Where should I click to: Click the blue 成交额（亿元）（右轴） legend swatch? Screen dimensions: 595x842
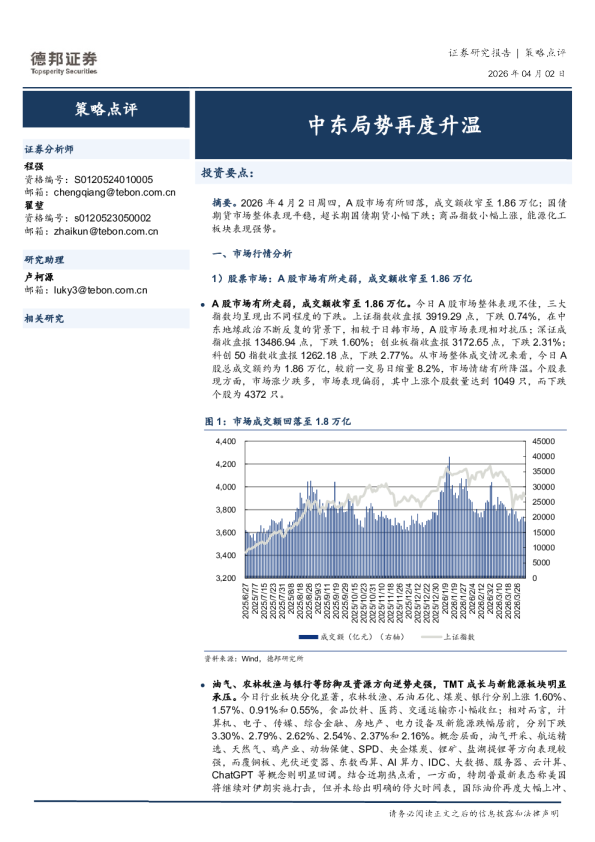pyautogui.click(x=308, y=637)
